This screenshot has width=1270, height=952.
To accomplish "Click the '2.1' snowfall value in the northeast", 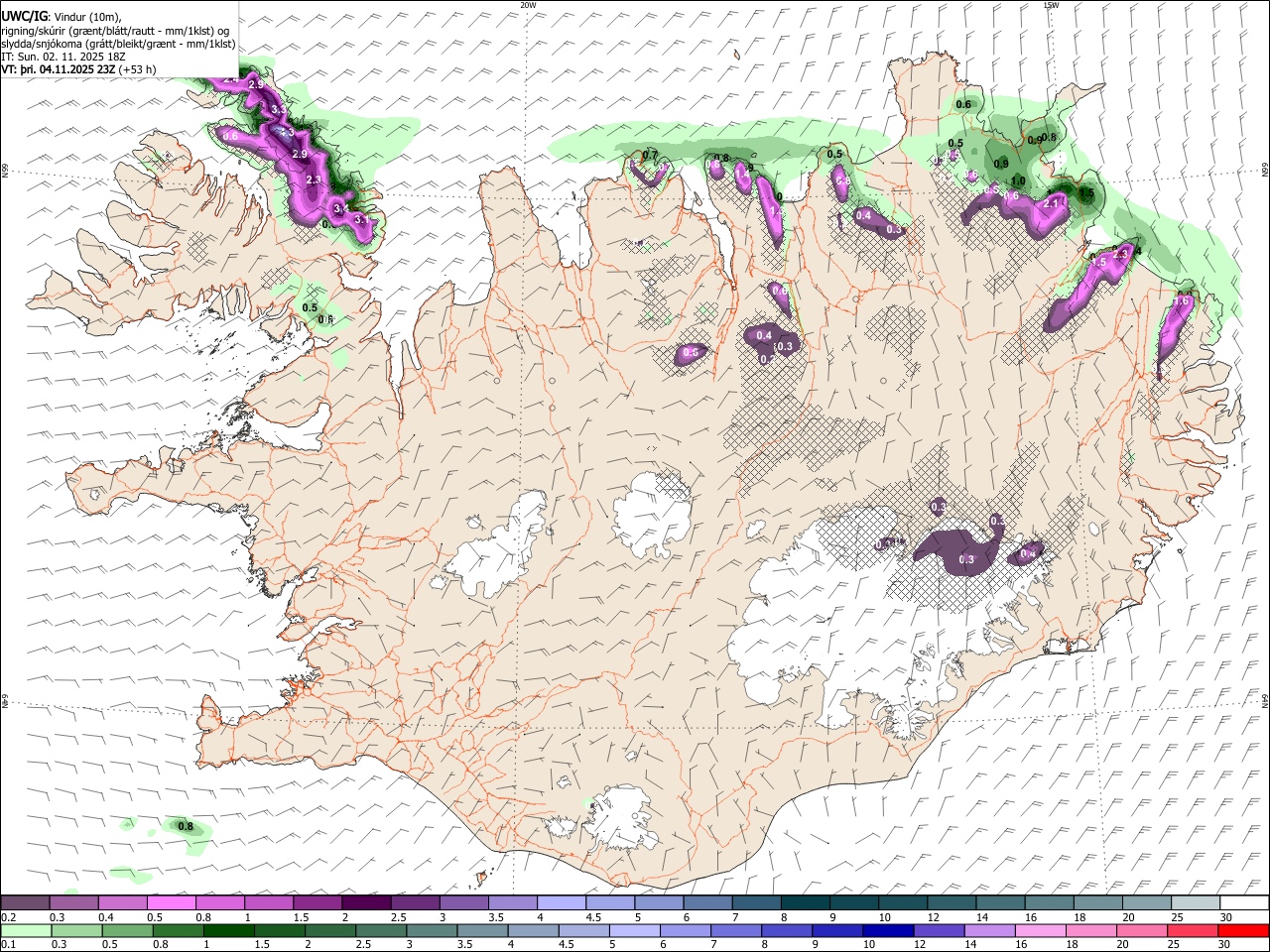I will click(1053, 202).
